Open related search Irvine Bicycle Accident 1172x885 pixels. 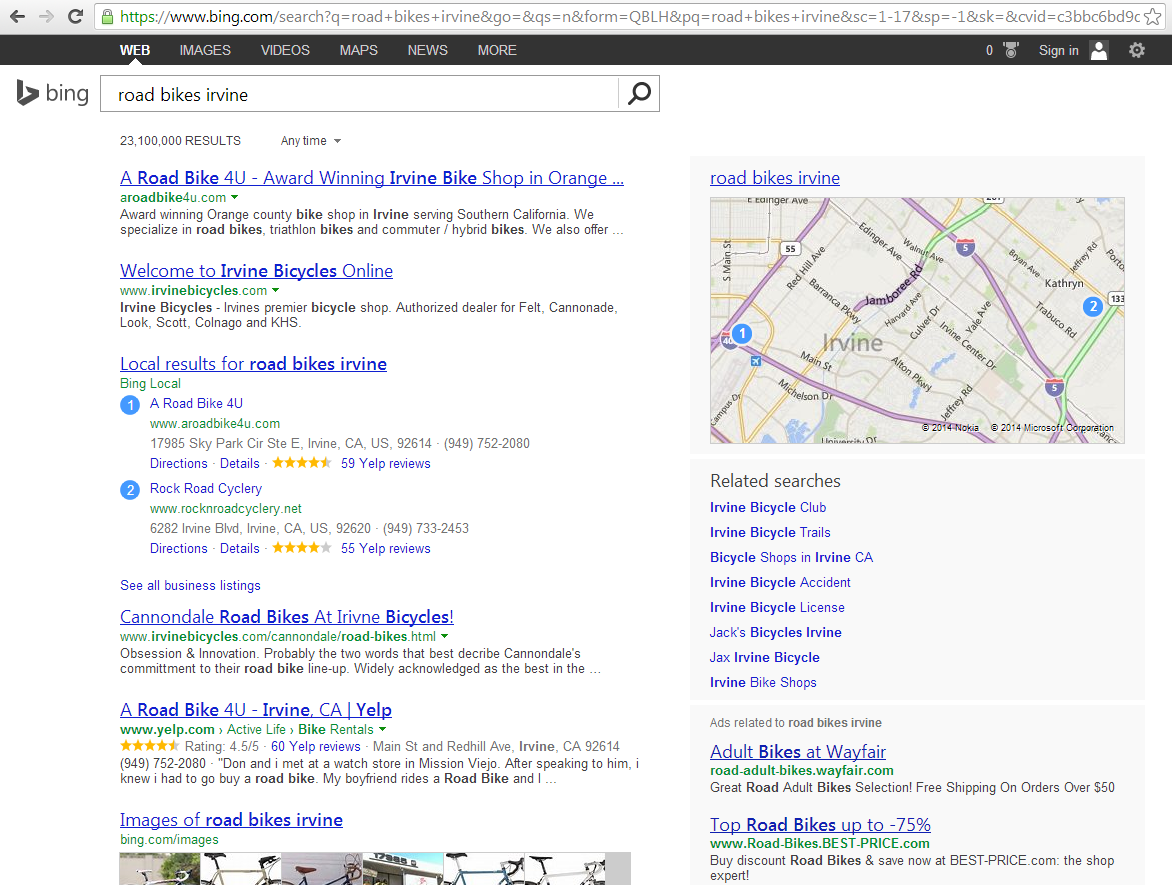point(780,582)
